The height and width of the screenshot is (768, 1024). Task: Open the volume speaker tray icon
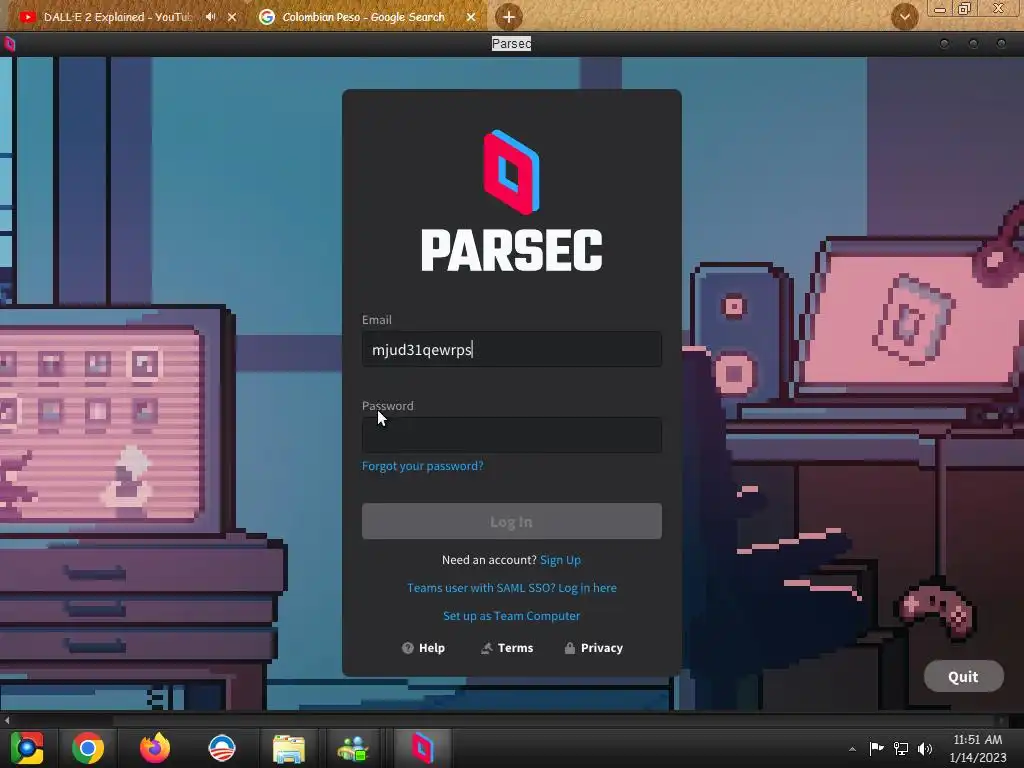pos(925,748)
